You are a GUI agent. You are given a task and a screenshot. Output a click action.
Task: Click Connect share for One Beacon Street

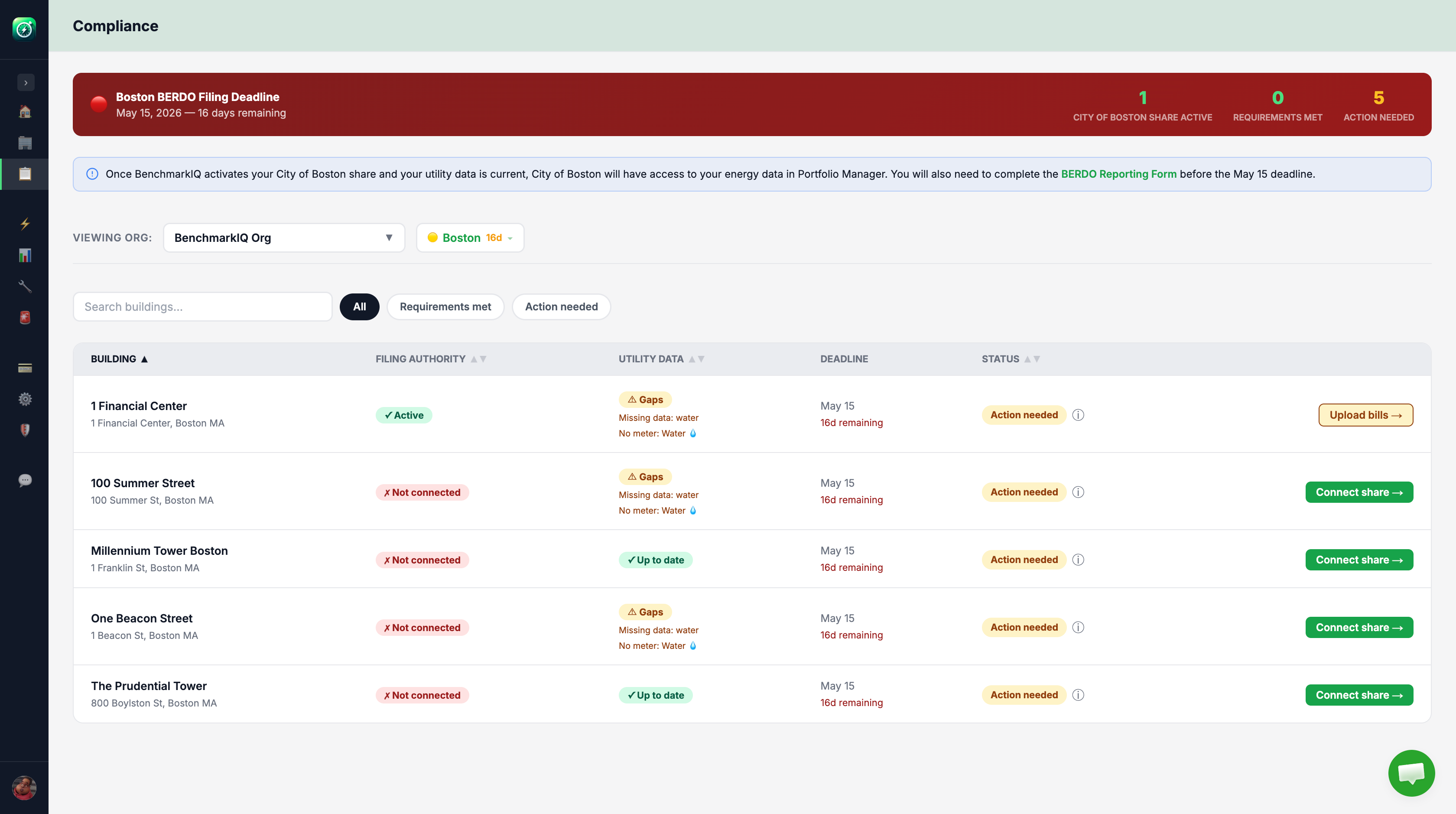click(1359, 628)
